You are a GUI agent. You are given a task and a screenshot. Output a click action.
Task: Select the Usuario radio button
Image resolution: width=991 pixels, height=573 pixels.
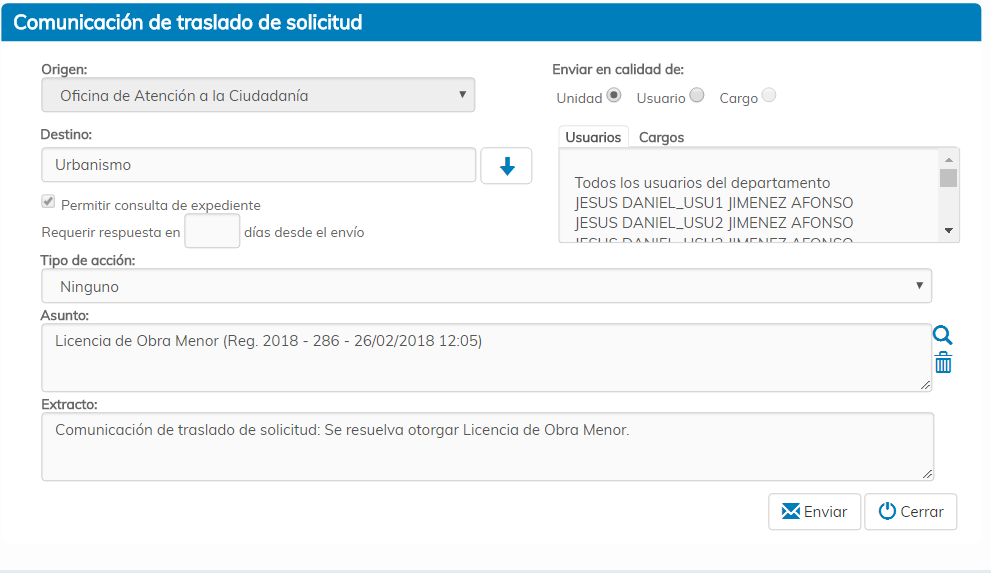697,96
